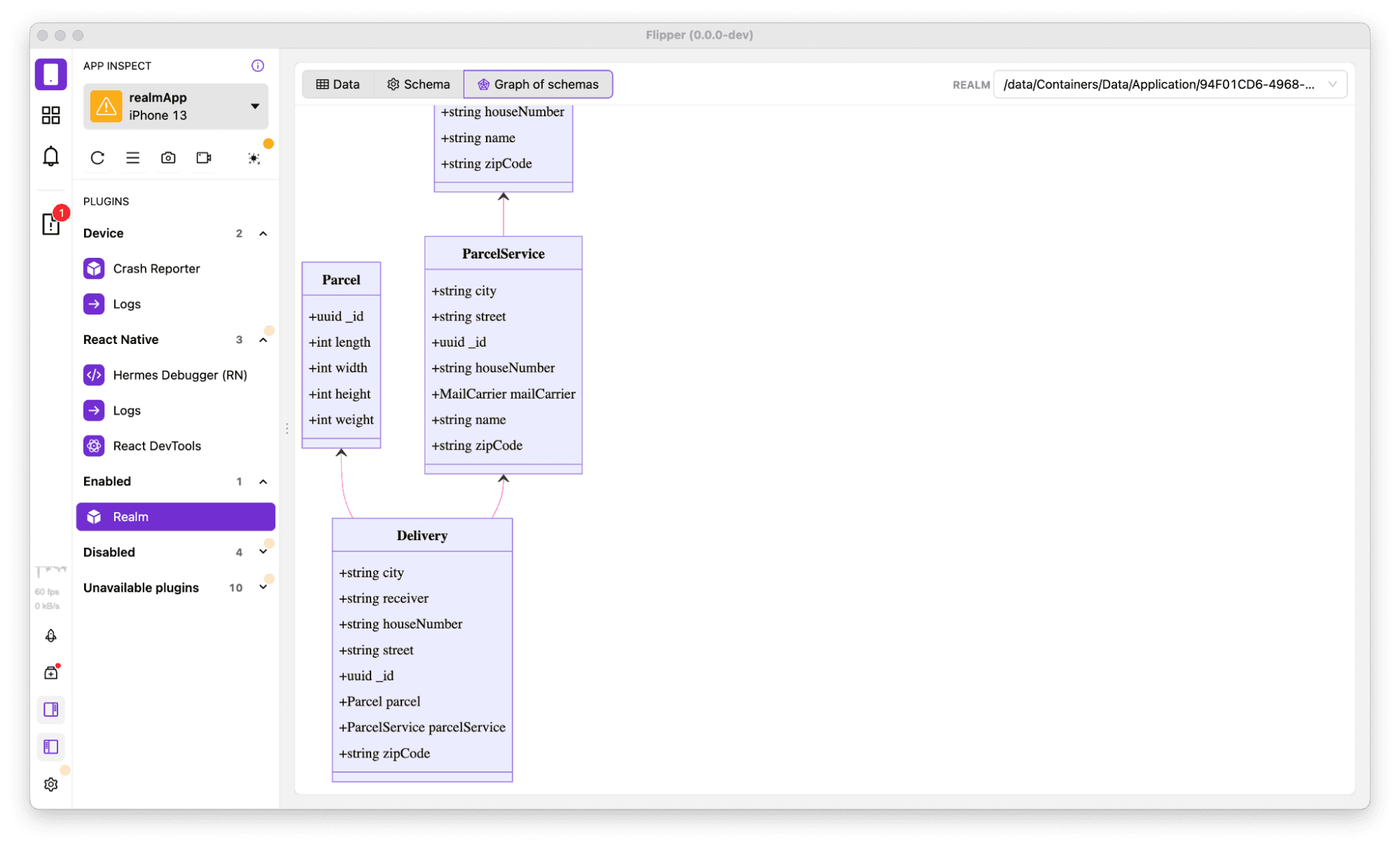Open Crash Reporter plugin
Screen dimensions: 1400x847
pyautogui.click(x=175, y=268)
